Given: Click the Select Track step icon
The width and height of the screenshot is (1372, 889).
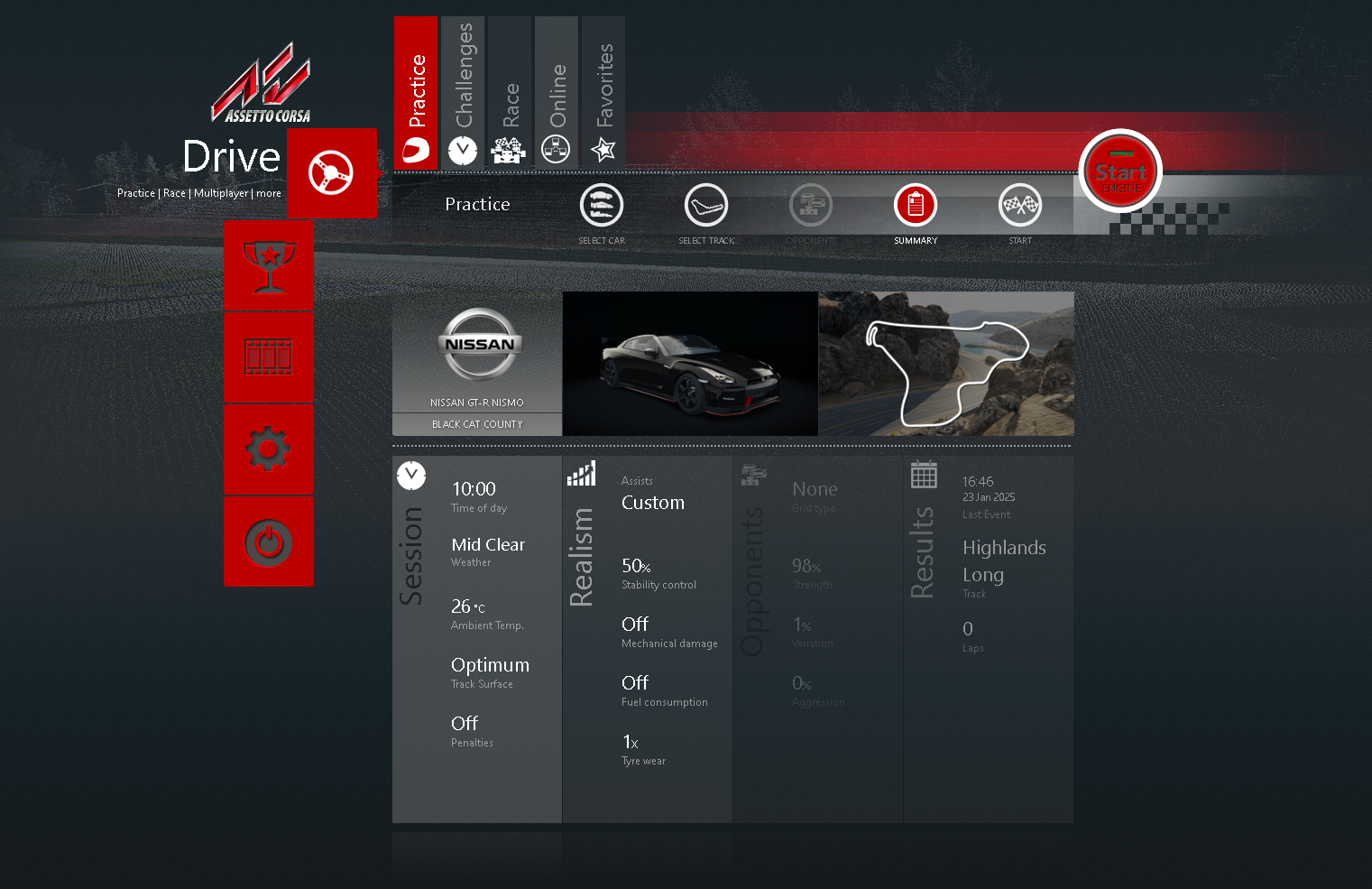Looking at the screenshot, I should [706, 206].
